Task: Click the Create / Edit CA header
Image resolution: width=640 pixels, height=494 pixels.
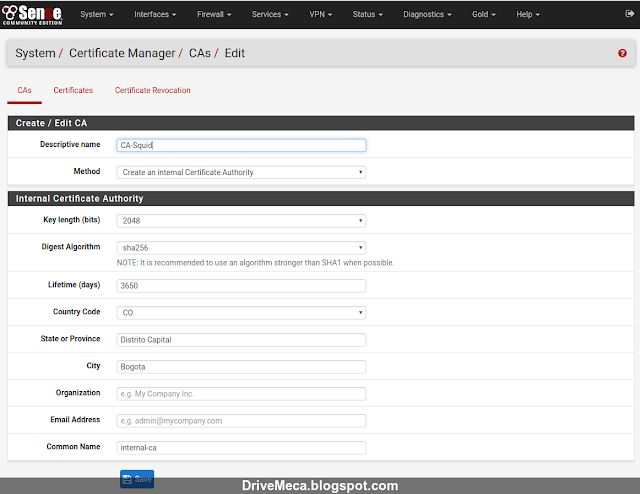Action: coord(321,123)
